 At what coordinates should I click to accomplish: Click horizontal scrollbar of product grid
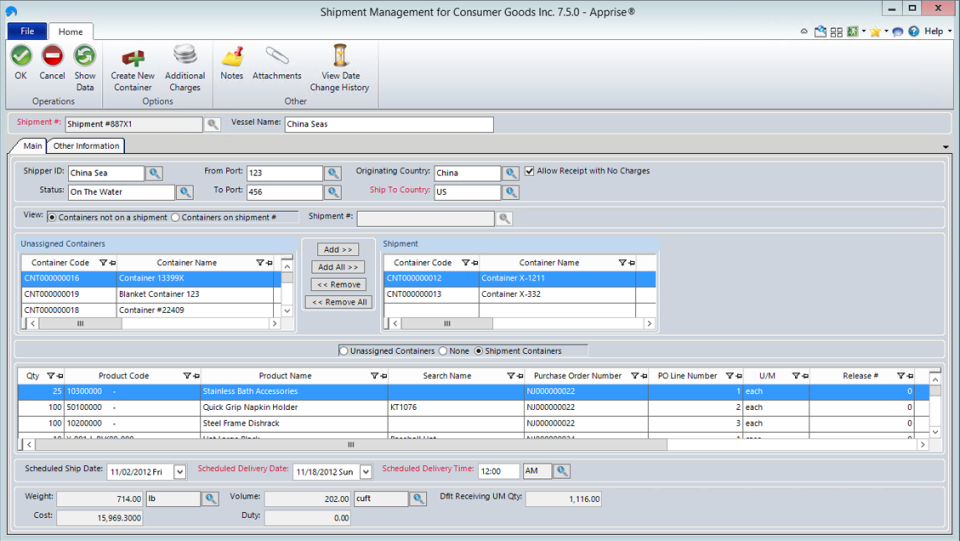tap(475, 445)
